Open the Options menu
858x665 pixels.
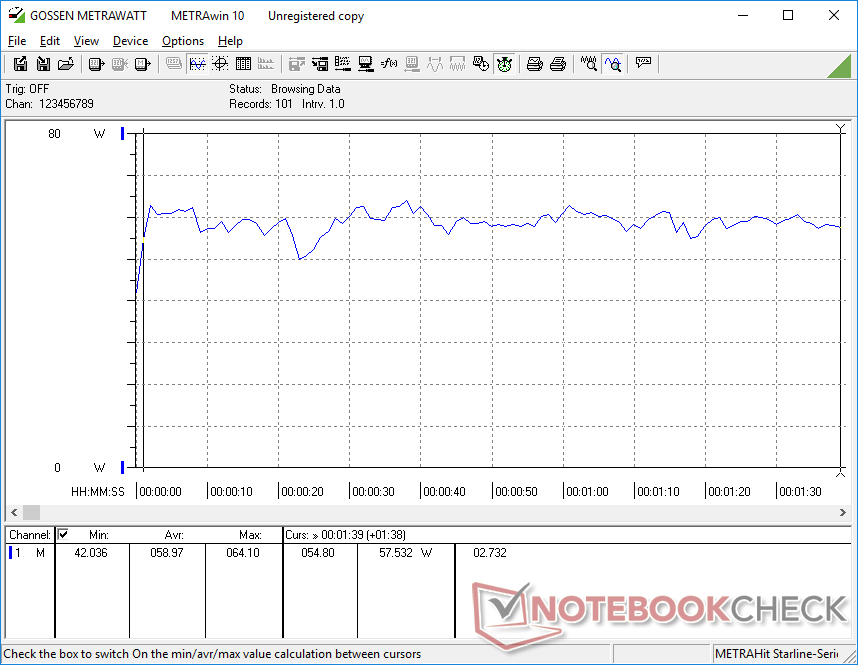coord(183,41)
